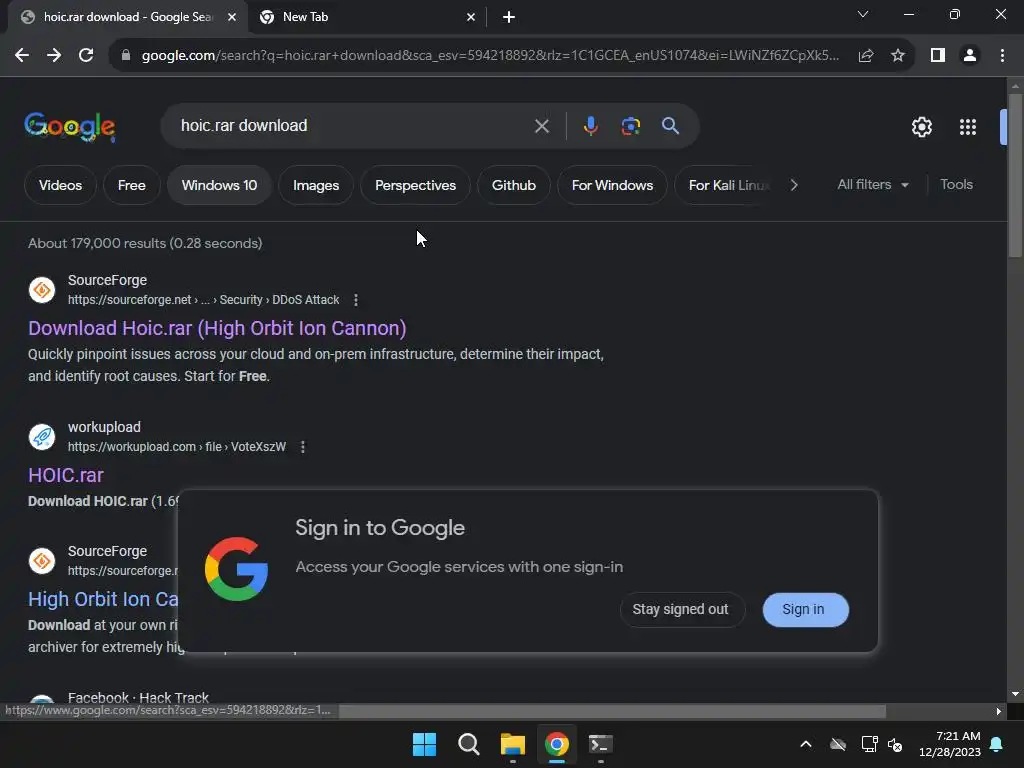Open File Explorer from taskbar
This screenshot has height=768, width=1024.
pos(513,744)
